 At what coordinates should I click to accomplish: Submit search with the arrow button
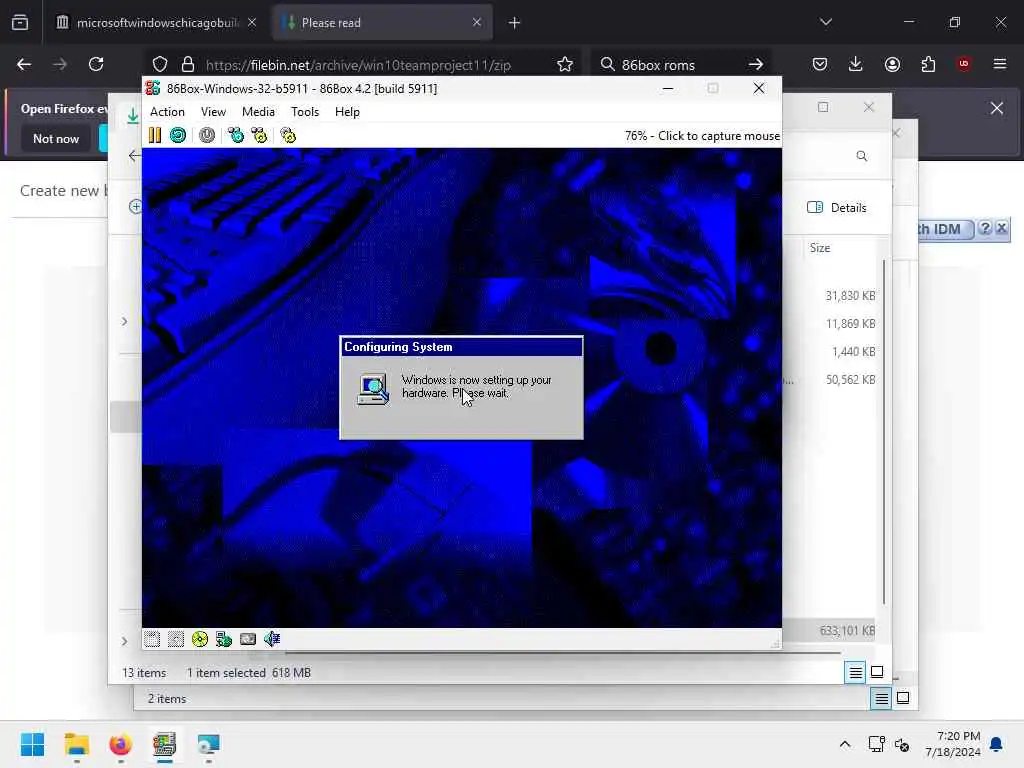click(x=756, y=64)
